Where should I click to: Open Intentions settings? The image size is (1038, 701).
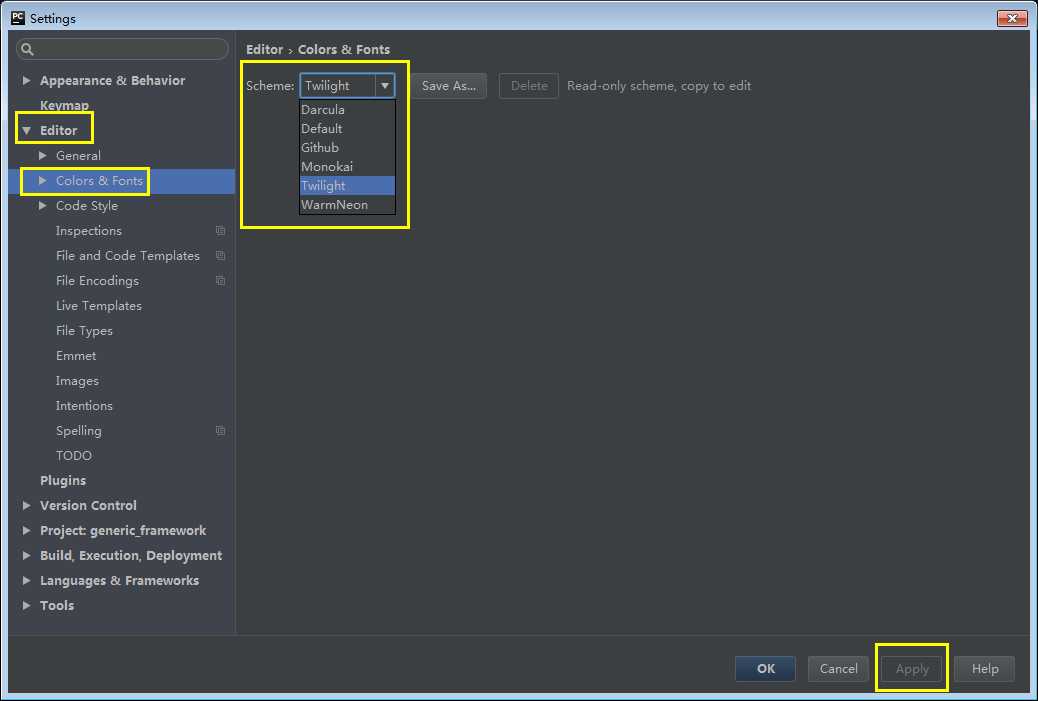[x=84, y=406]
